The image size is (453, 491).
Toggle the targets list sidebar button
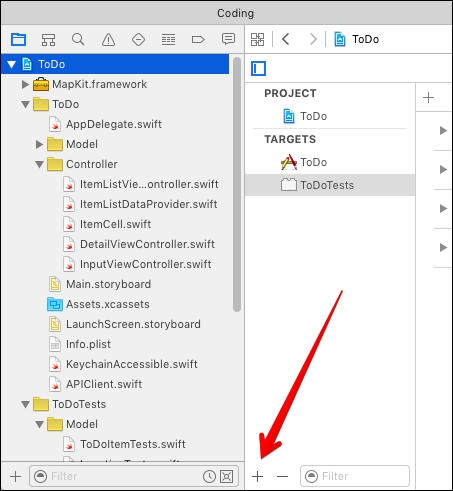258,69
